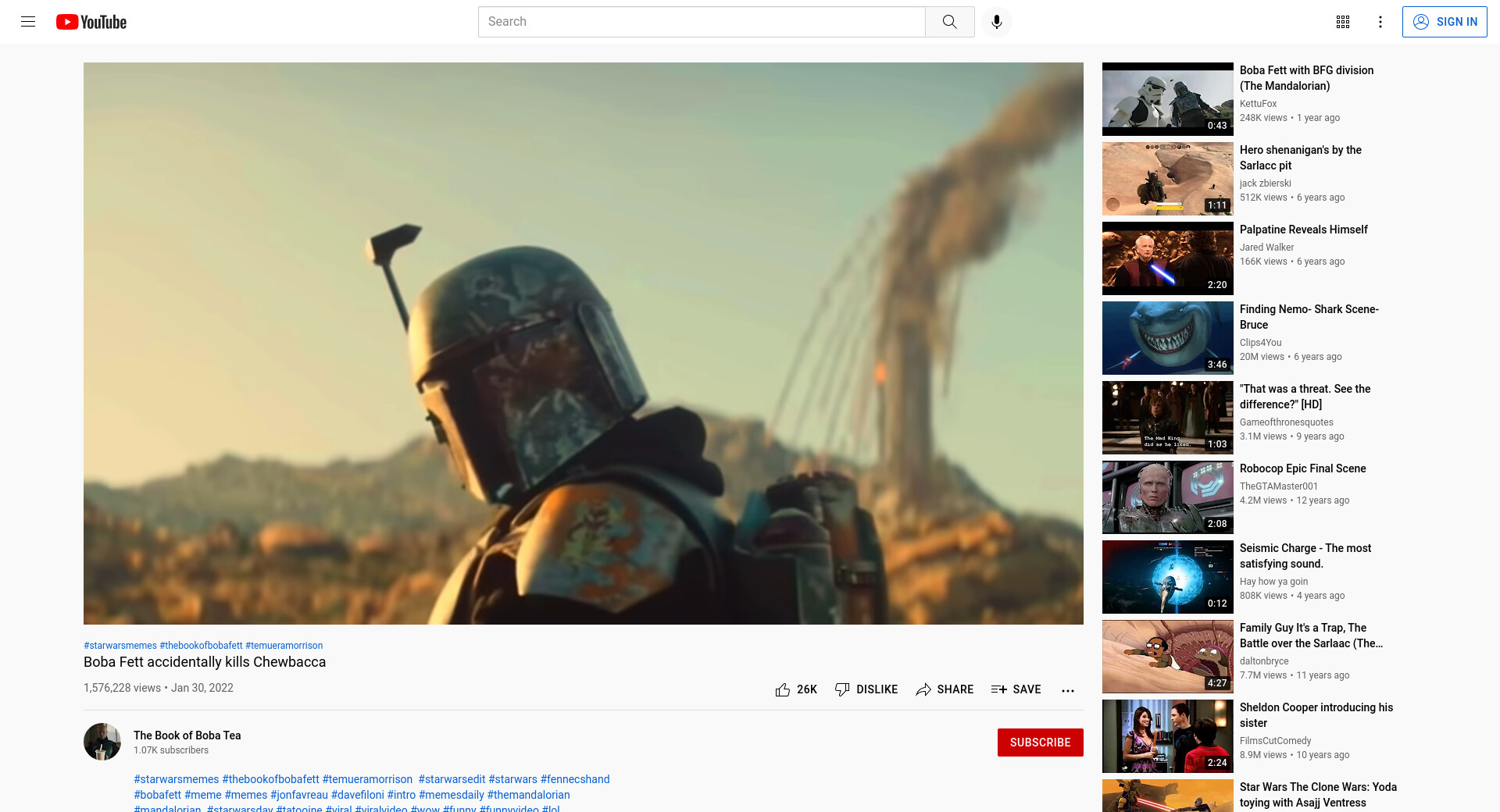Screen dimensions: 1500x812
Task: Open #thebookofbobafett hashtag above title
Action: [x=202, y=646]
